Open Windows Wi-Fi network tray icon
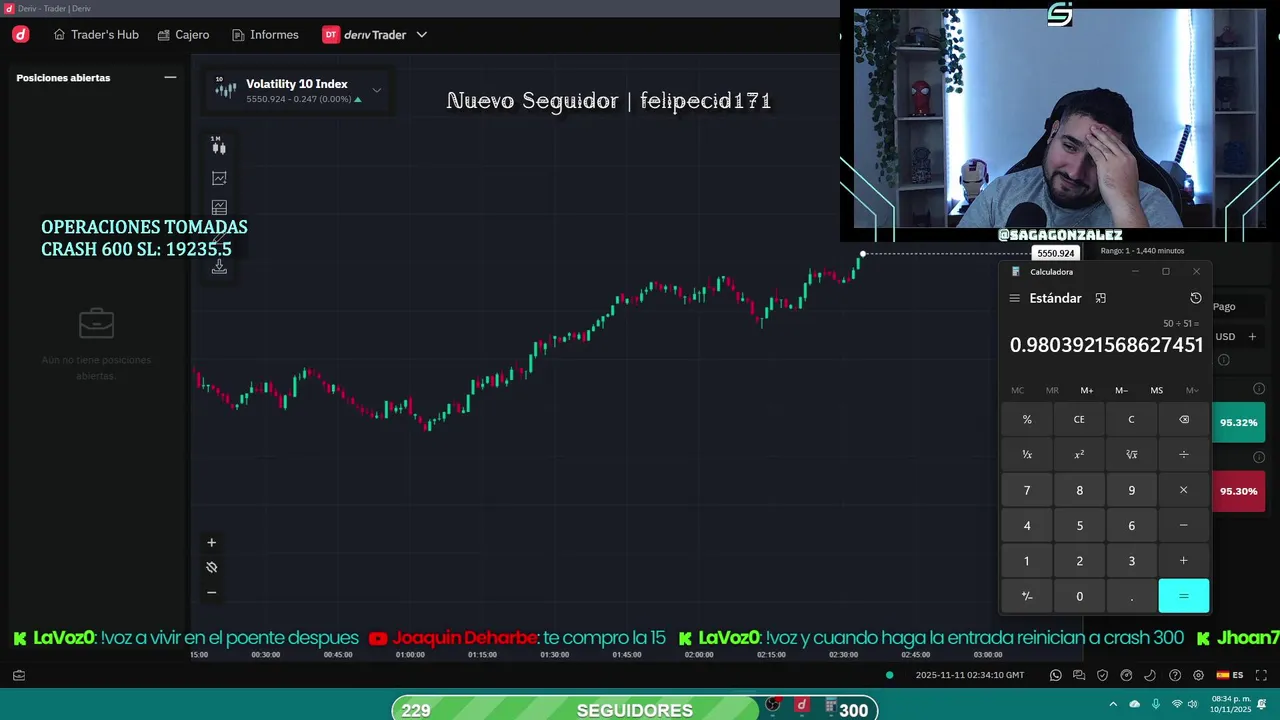1280x720 pixels. coord(1177,704)
